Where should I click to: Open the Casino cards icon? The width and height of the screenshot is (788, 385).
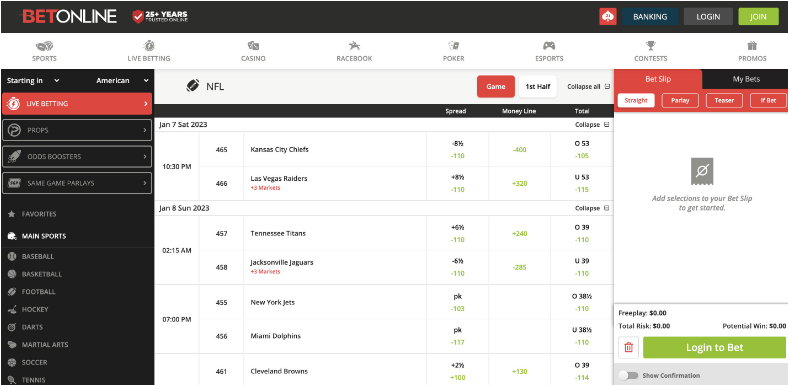[253, 46]
